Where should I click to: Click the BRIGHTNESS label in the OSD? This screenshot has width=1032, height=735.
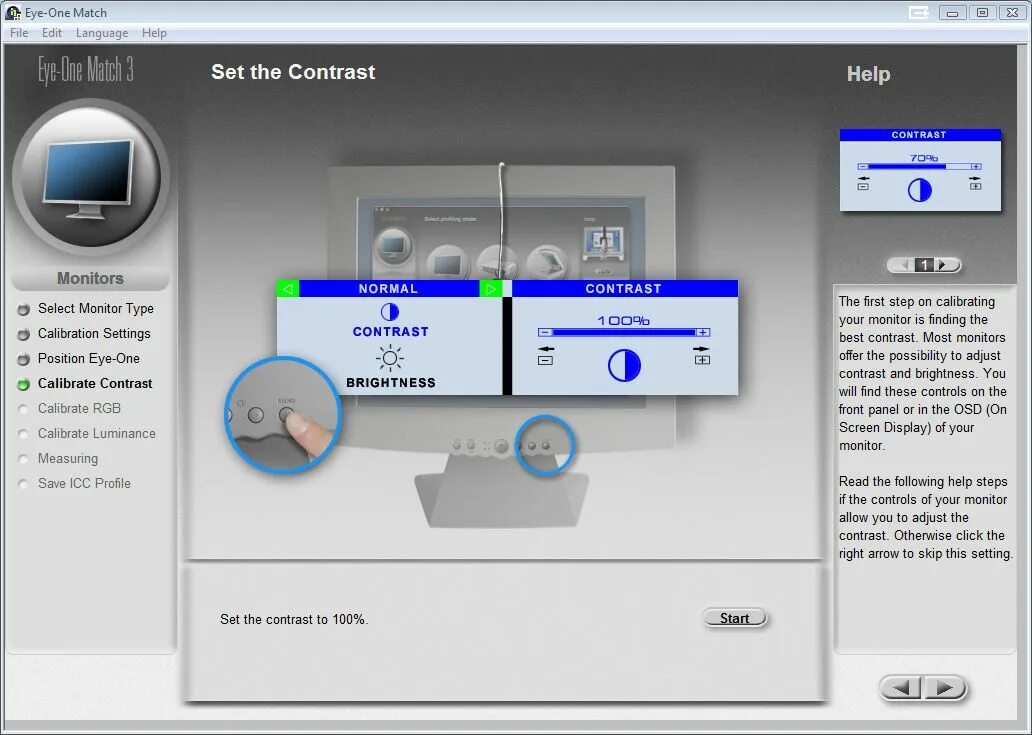[390, 383]
